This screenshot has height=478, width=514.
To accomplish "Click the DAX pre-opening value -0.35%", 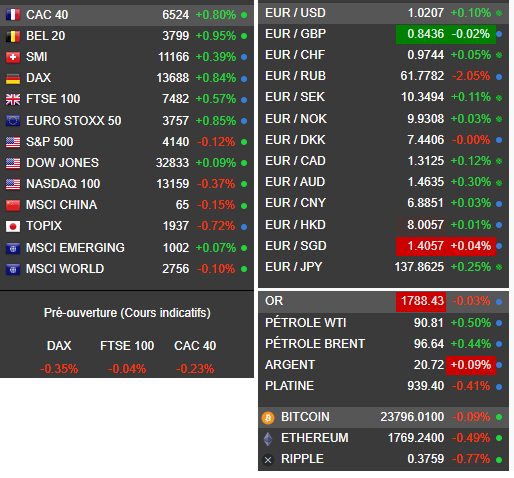I will click(59, 369).
